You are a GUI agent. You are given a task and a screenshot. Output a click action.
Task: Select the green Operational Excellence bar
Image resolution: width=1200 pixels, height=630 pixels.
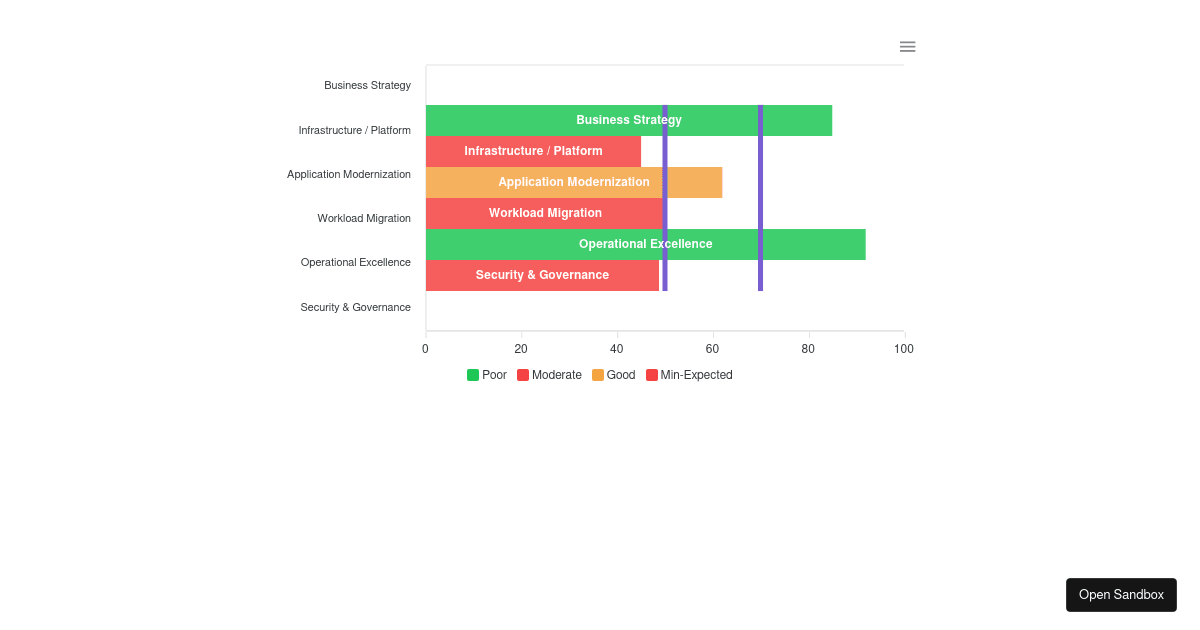[x=646, y=244]
